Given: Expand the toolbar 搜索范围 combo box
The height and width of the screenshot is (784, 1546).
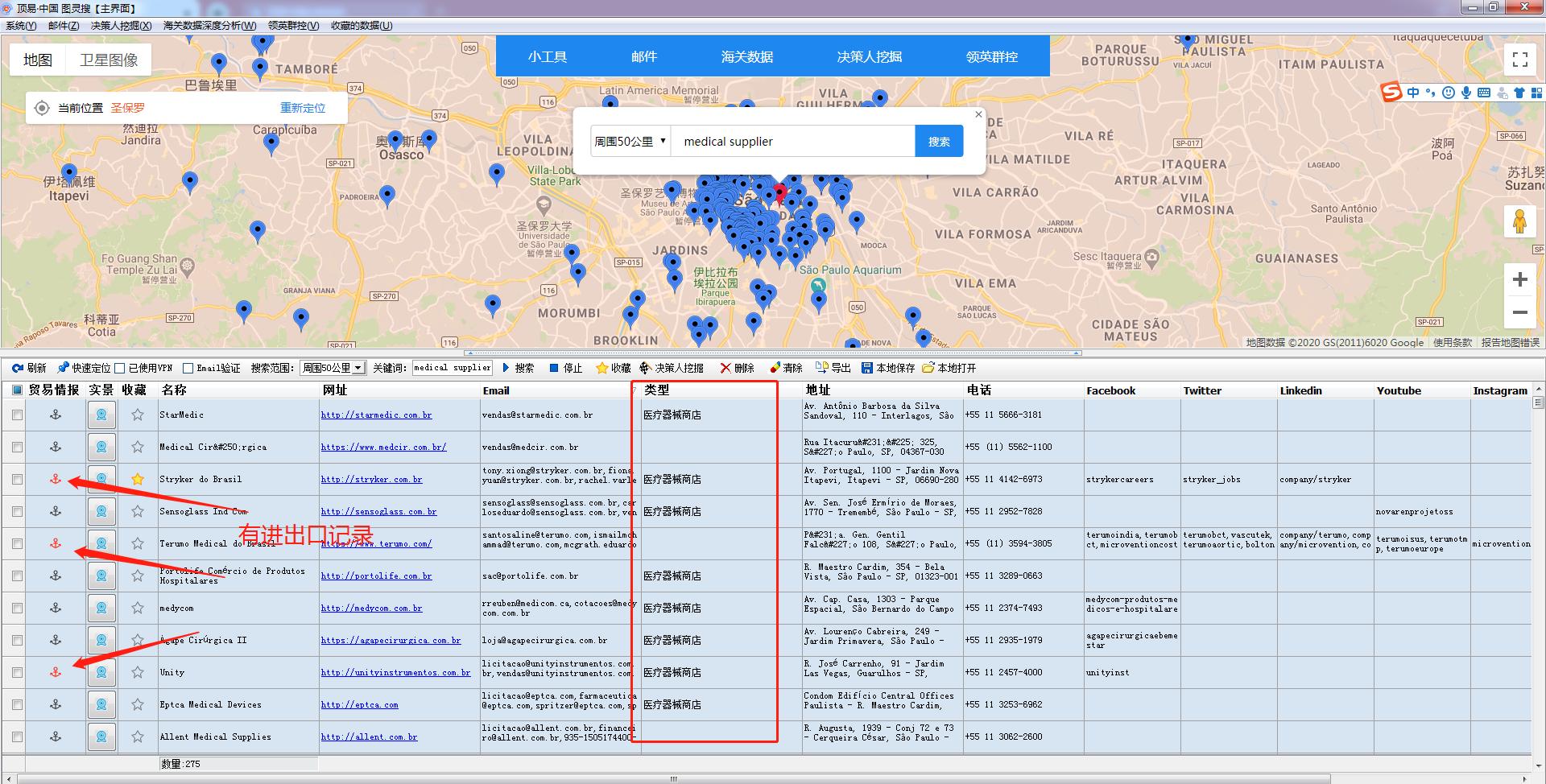Looking at the screenshot, I should pyautogui.click(x=358, y=368).
